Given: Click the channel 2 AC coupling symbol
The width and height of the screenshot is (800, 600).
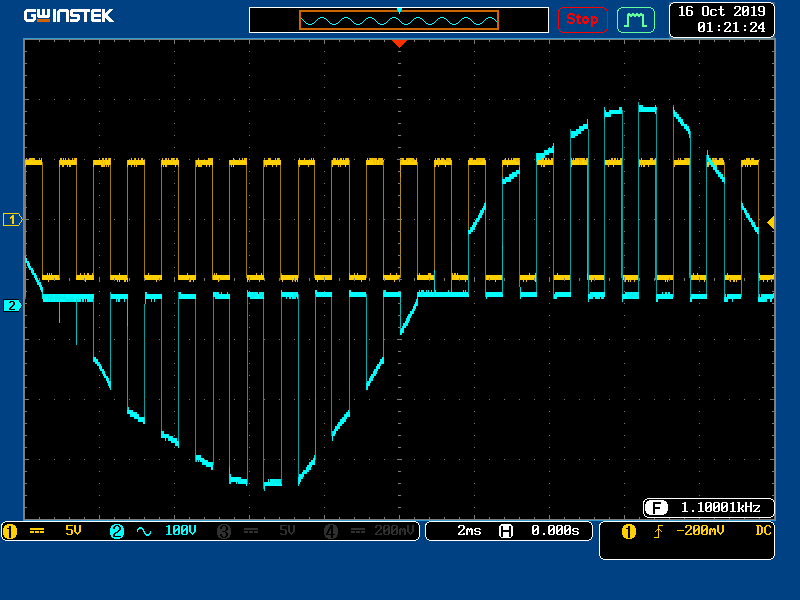Looking at the screenshot, I should 144,531.
